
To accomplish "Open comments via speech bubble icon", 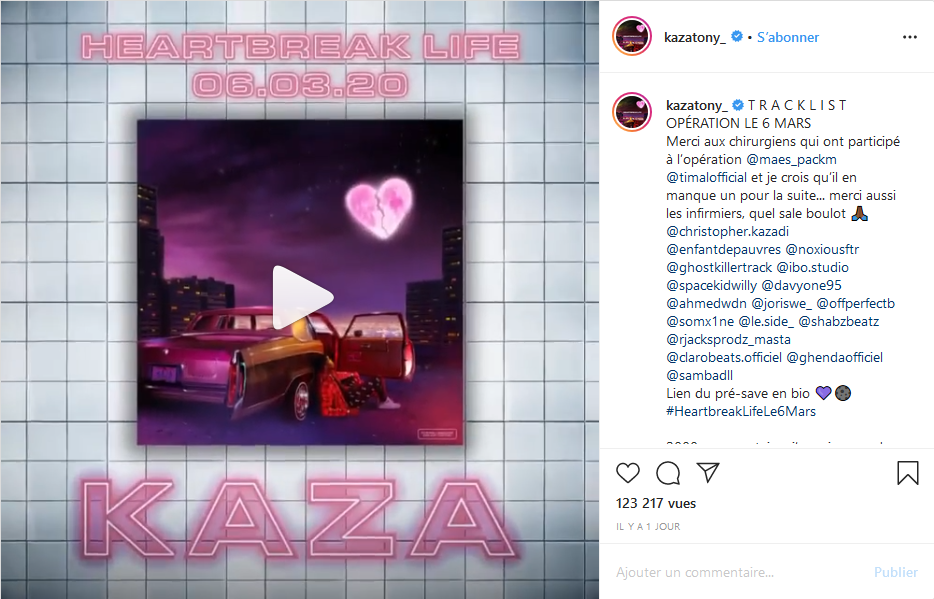I will tap(668, 473).
